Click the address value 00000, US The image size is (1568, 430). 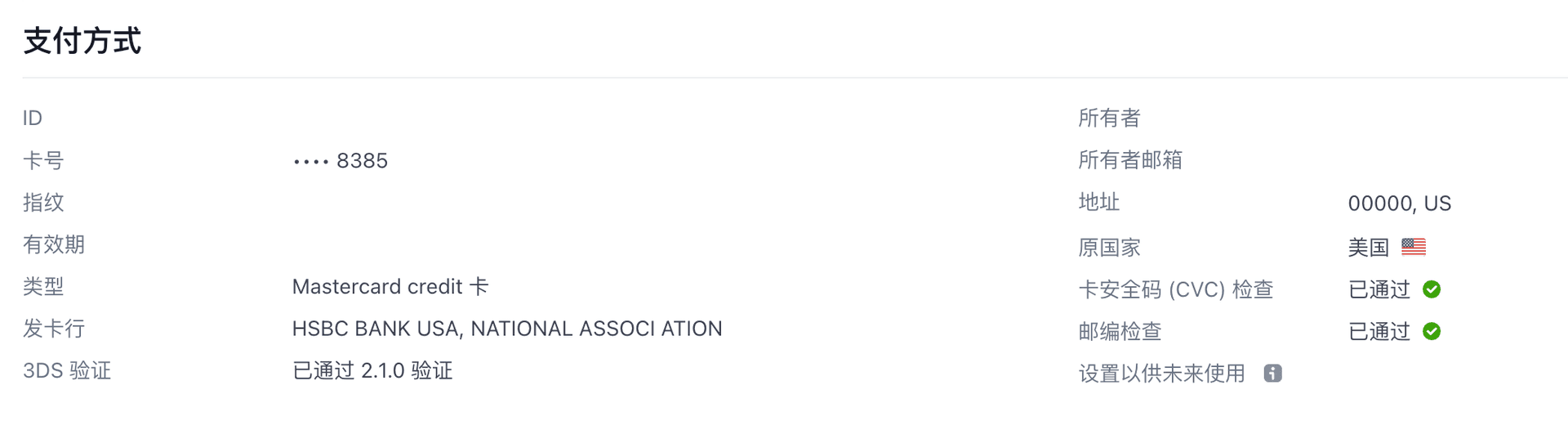(x=1400, y=204)
